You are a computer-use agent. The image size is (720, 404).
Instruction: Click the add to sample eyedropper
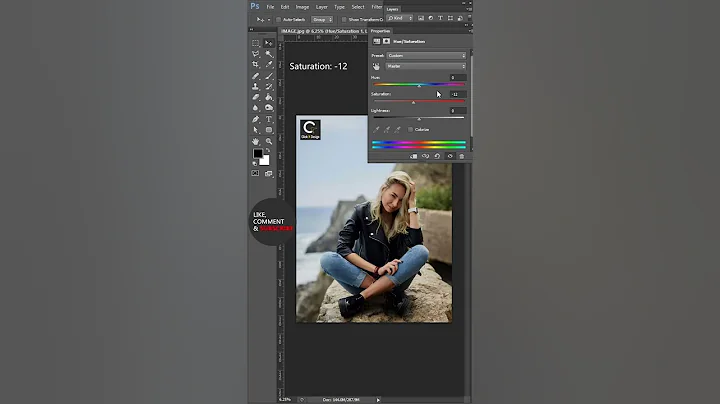387,130
